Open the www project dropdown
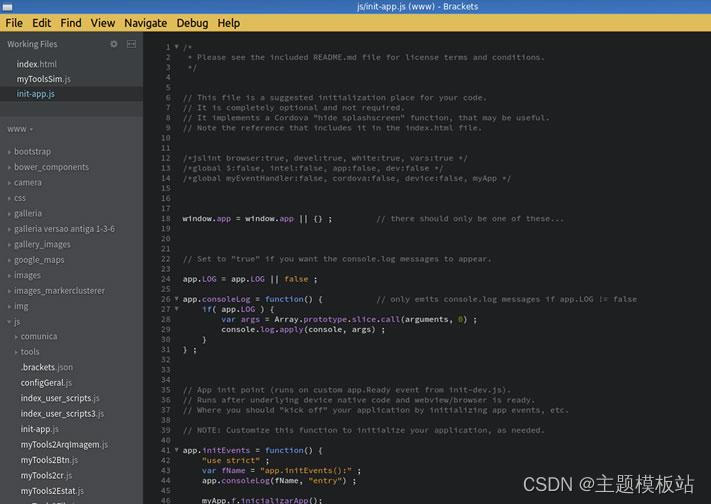This screenshot has height=504, width=711. 20,129
